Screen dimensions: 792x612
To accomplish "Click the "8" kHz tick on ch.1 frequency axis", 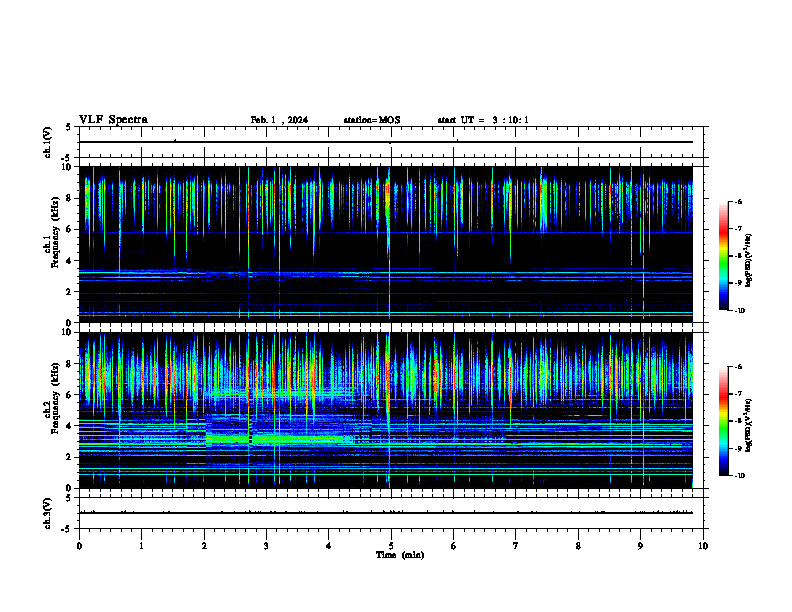I will pos(69,198).
